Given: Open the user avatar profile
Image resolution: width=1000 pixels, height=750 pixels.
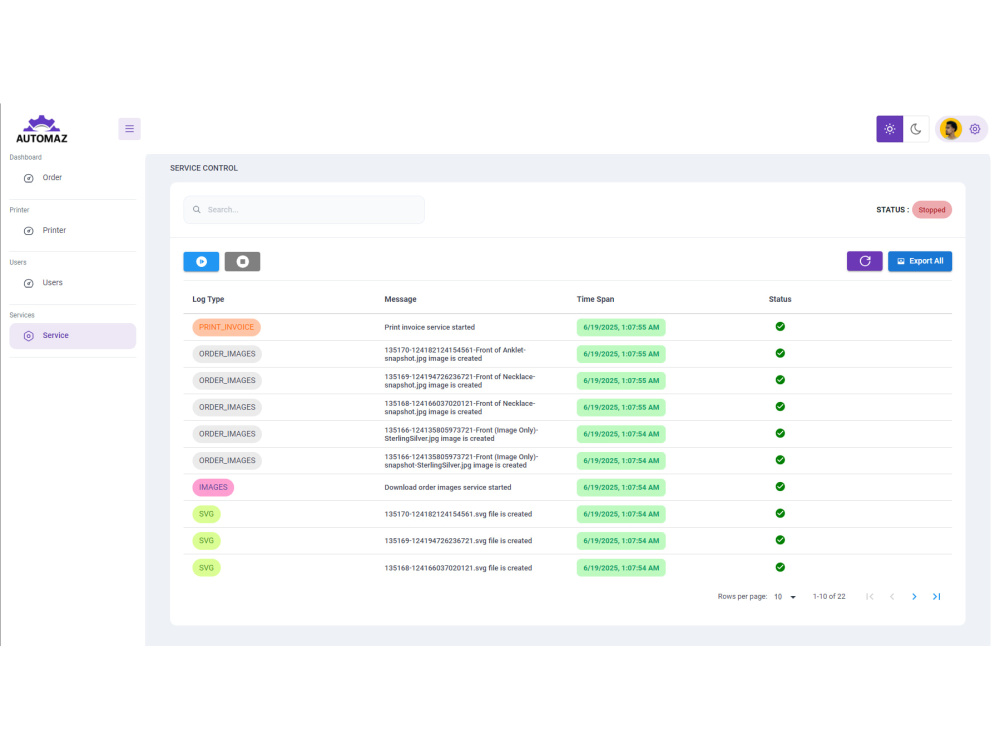Looking at the screenshot, I should pos(950,129).
